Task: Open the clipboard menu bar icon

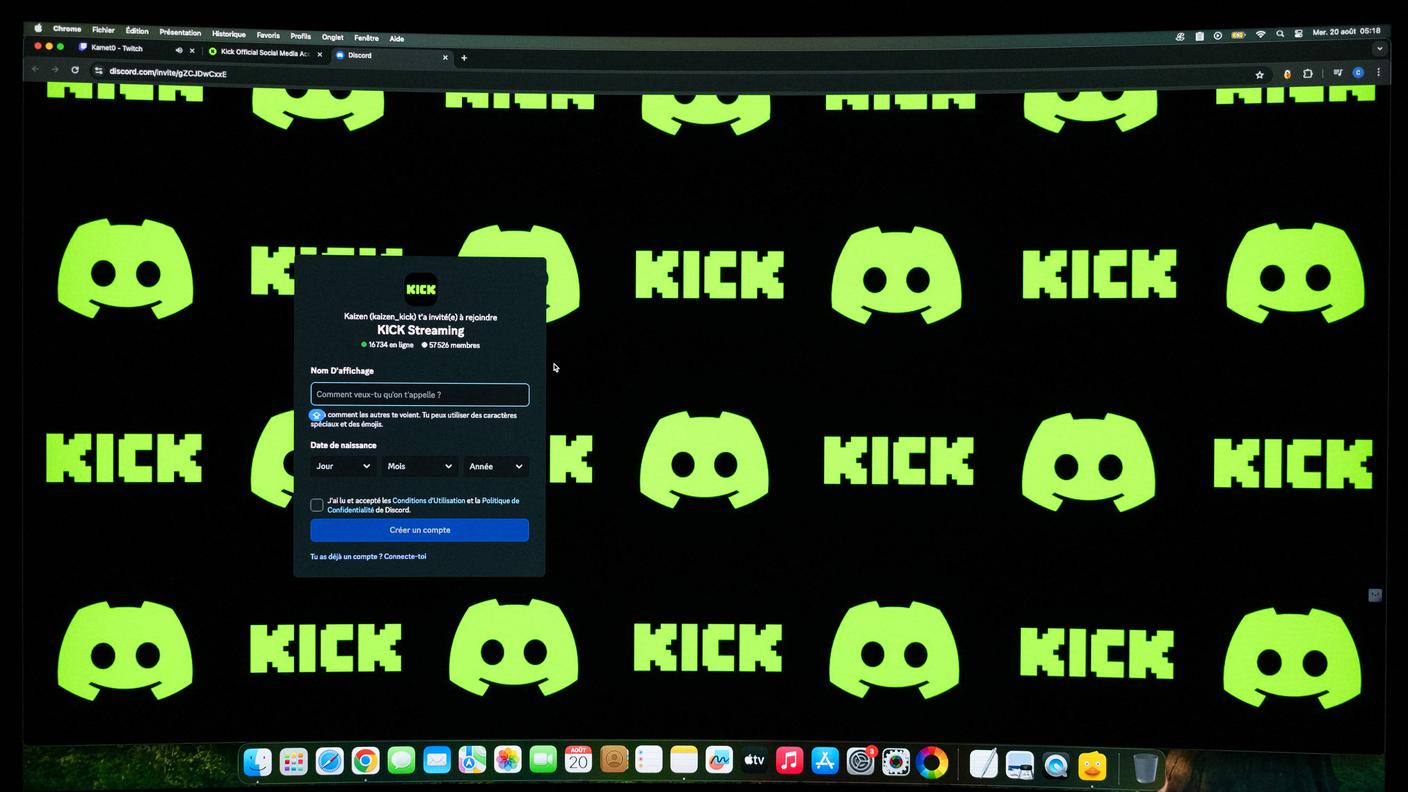Action: 1199,36
